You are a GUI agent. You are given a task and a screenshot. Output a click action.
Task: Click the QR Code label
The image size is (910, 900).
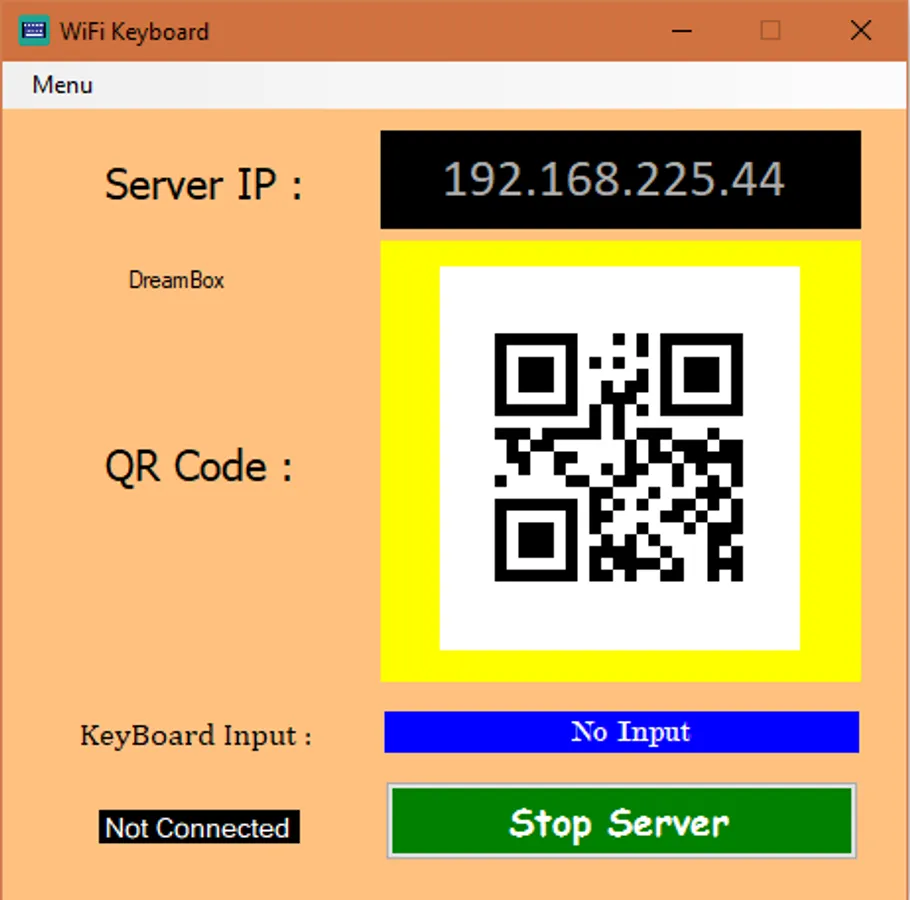click(x=198, y=466)
